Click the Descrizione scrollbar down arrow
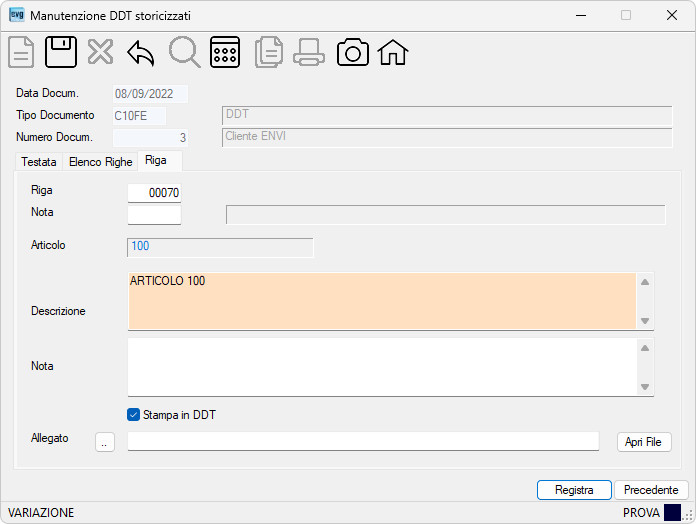 [645, 321]
